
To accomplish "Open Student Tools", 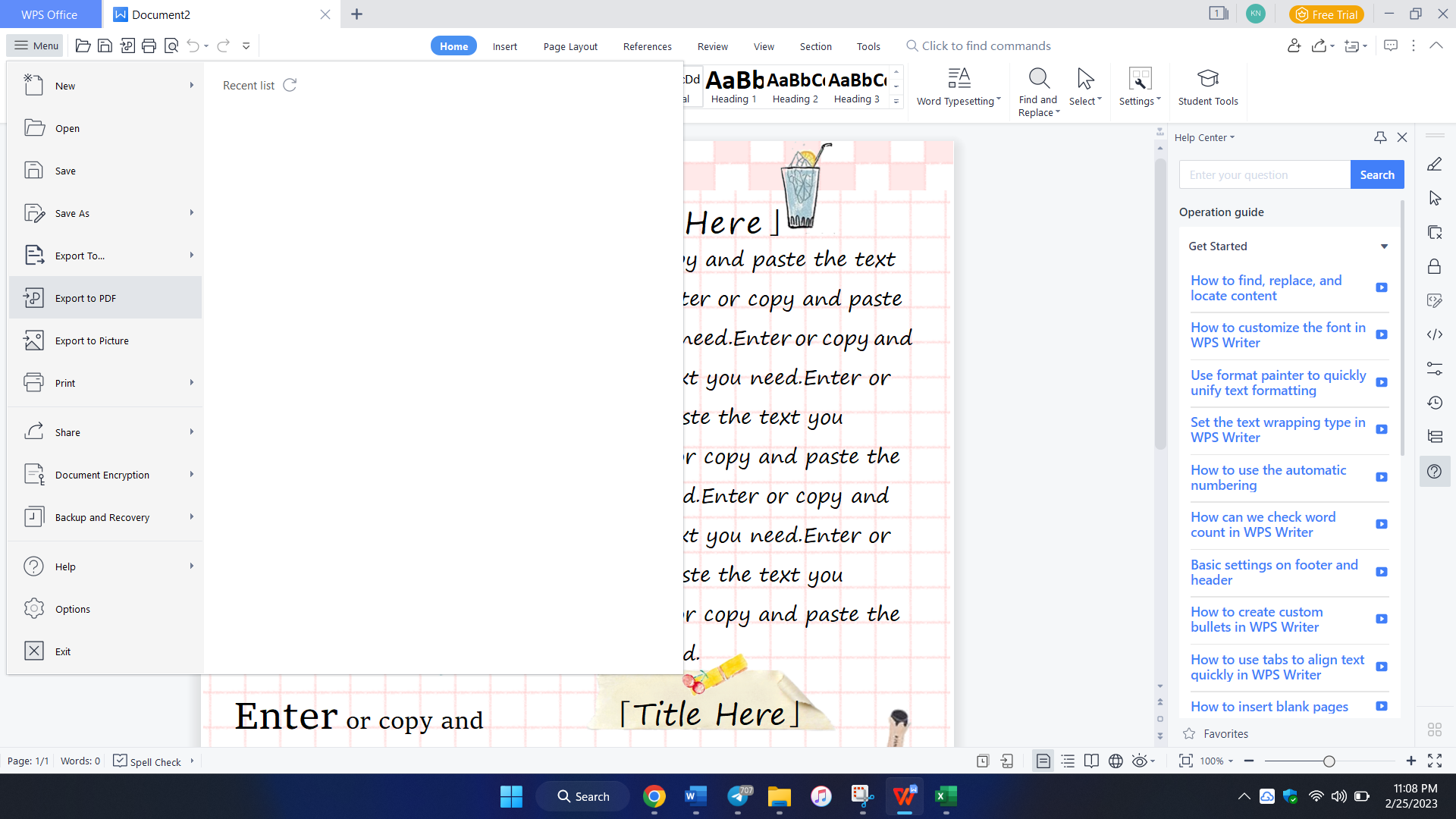I will [1207, 87].
